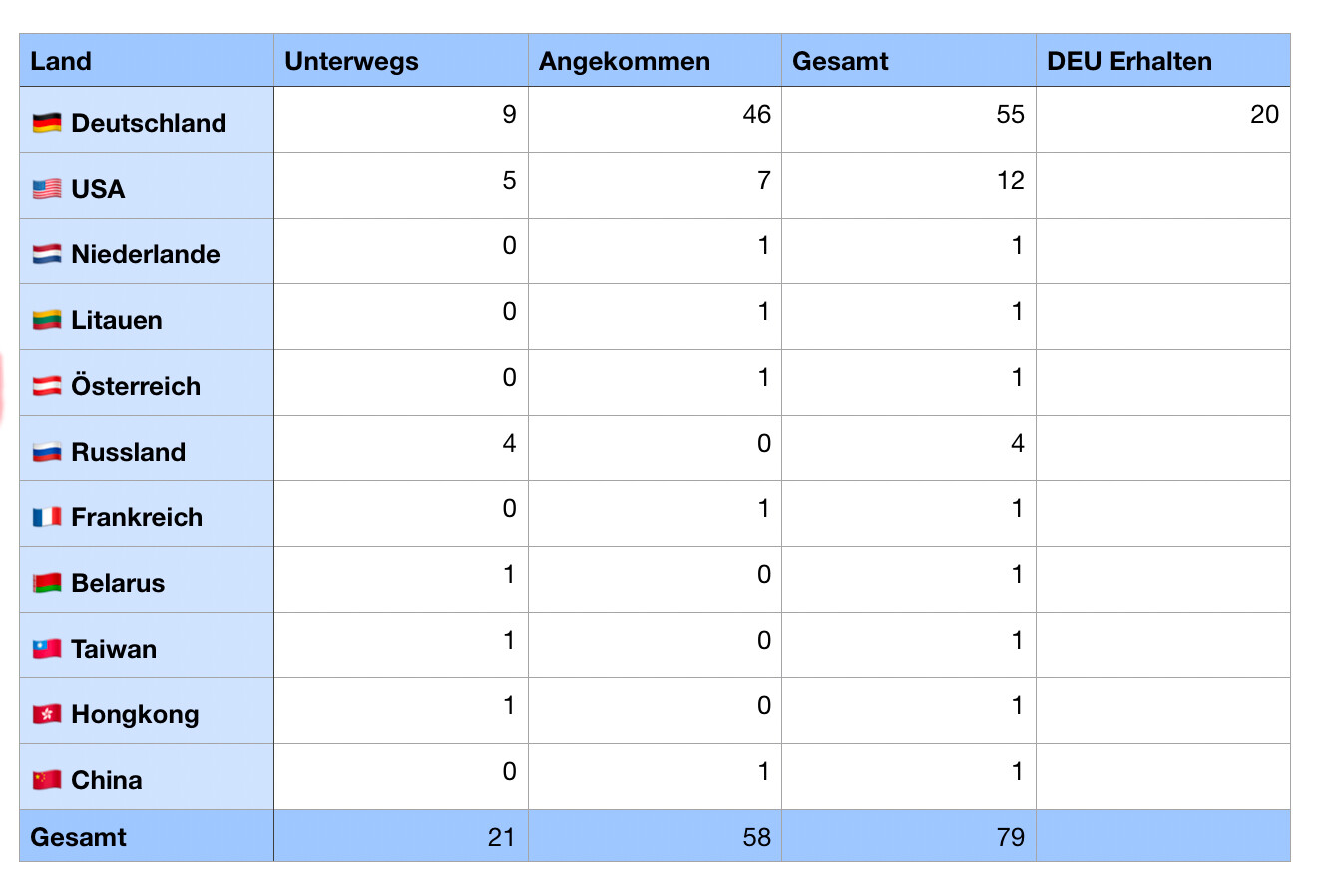This screenshot has width=1328, height=896.
Task: Select Deutschland's Angekommen cell showing 46
Action: click(x=655, y=119)
